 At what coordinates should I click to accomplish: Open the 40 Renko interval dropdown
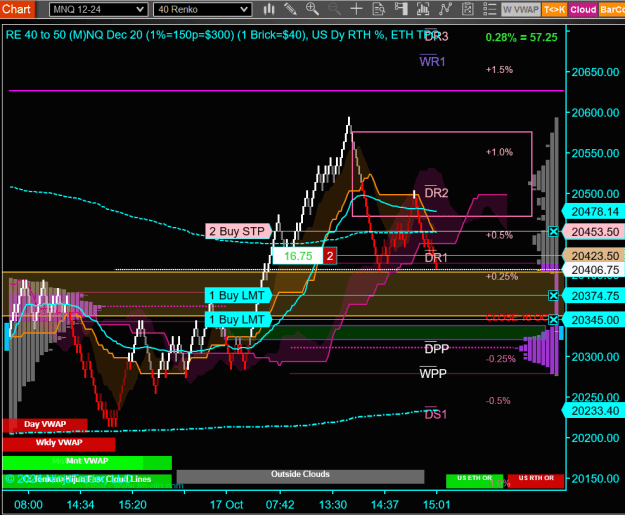tap(202, 9)
